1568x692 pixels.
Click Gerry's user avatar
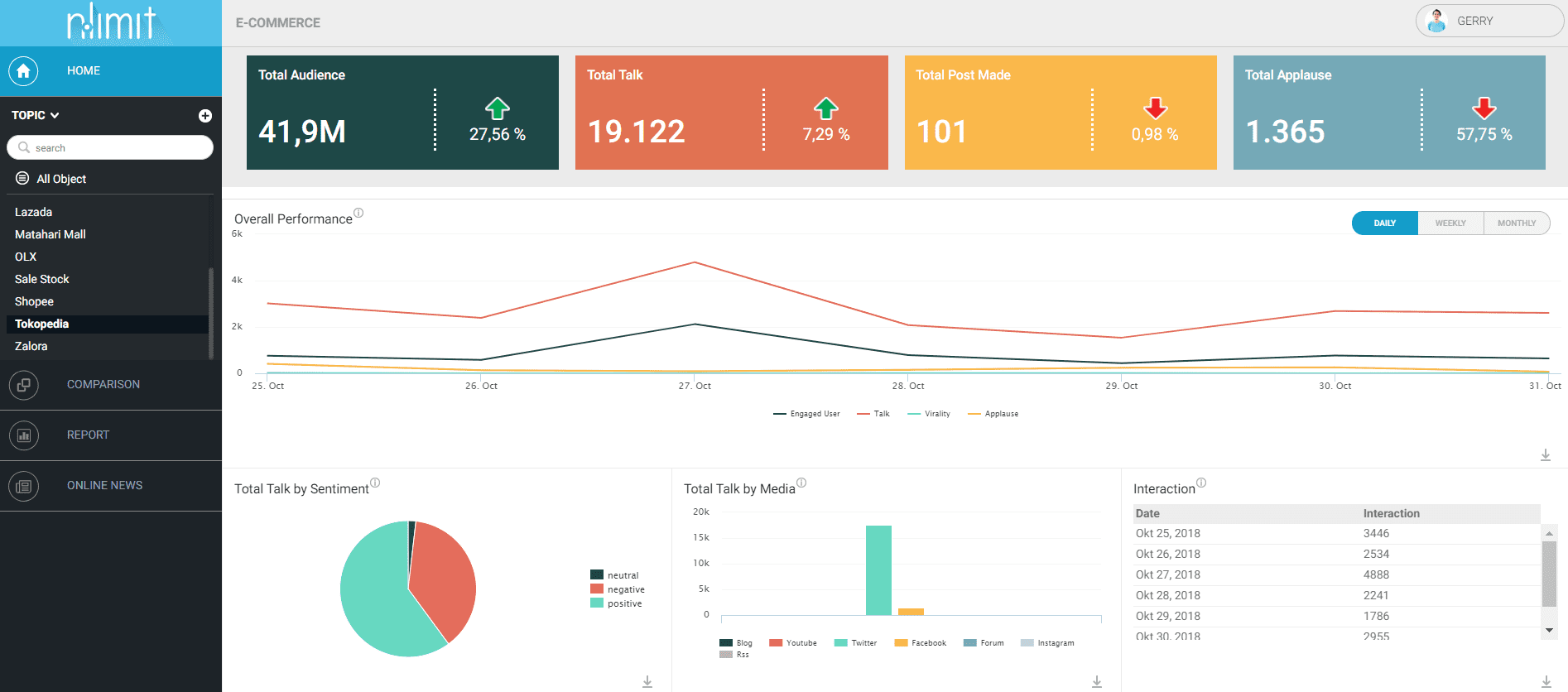(1436, 21)
